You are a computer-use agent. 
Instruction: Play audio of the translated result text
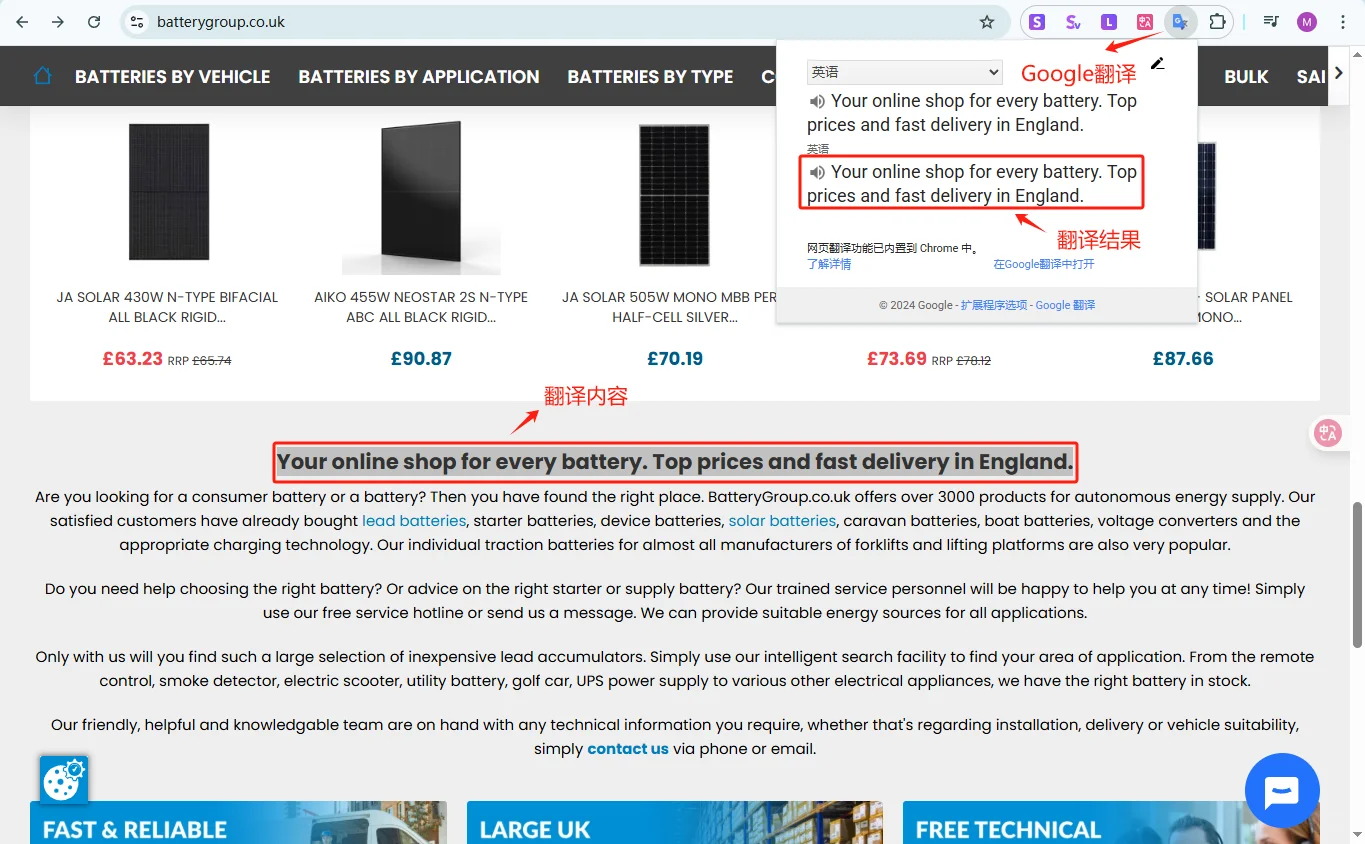pos(817,172)
